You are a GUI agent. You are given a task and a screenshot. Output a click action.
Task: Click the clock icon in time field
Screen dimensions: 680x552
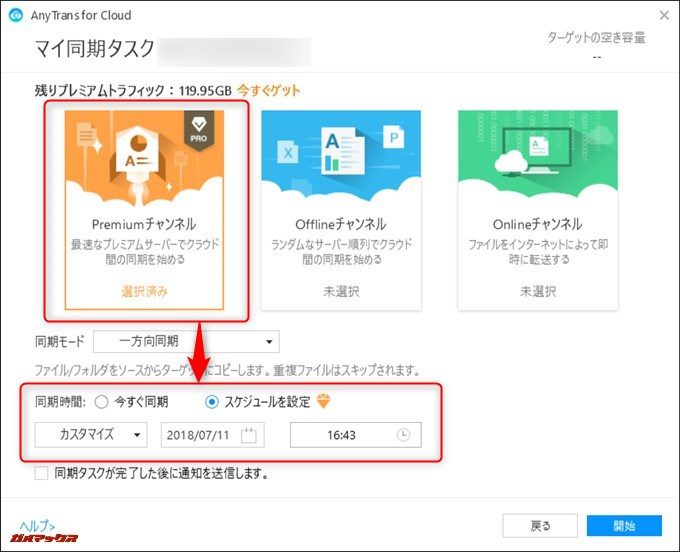[x=403, y=435]
